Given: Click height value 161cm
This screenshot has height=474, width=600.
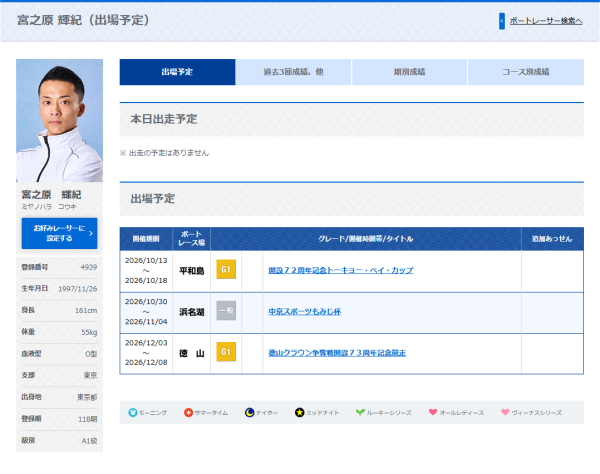Looking at the screenshot, I should tap(86, 311).
